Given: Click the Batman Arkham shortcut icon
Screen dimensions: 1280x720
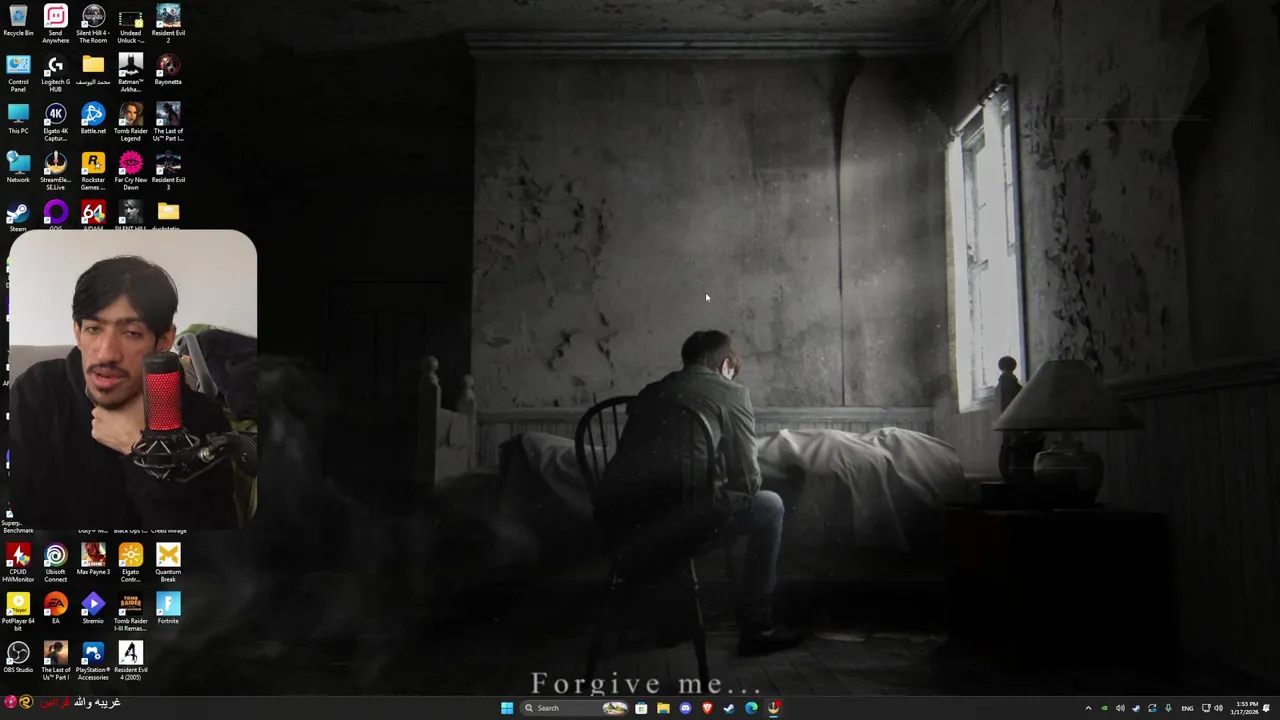Looking at the screenshot, I should (x=130, y=73).
